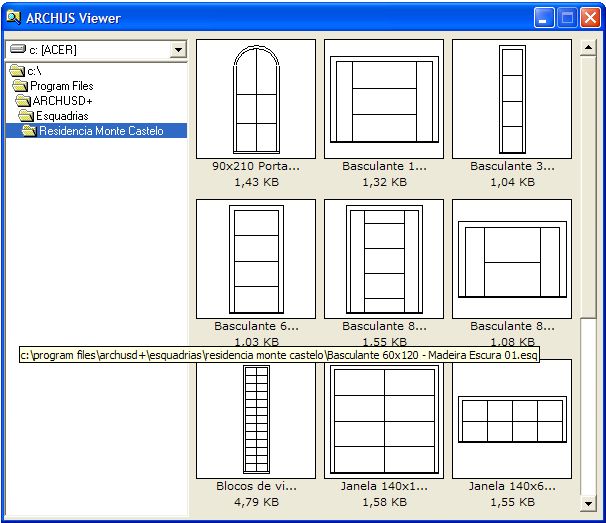Viewport: 606px width, 523px height.
Task: Open the Esquadrias folder
Action: [62, 116]
